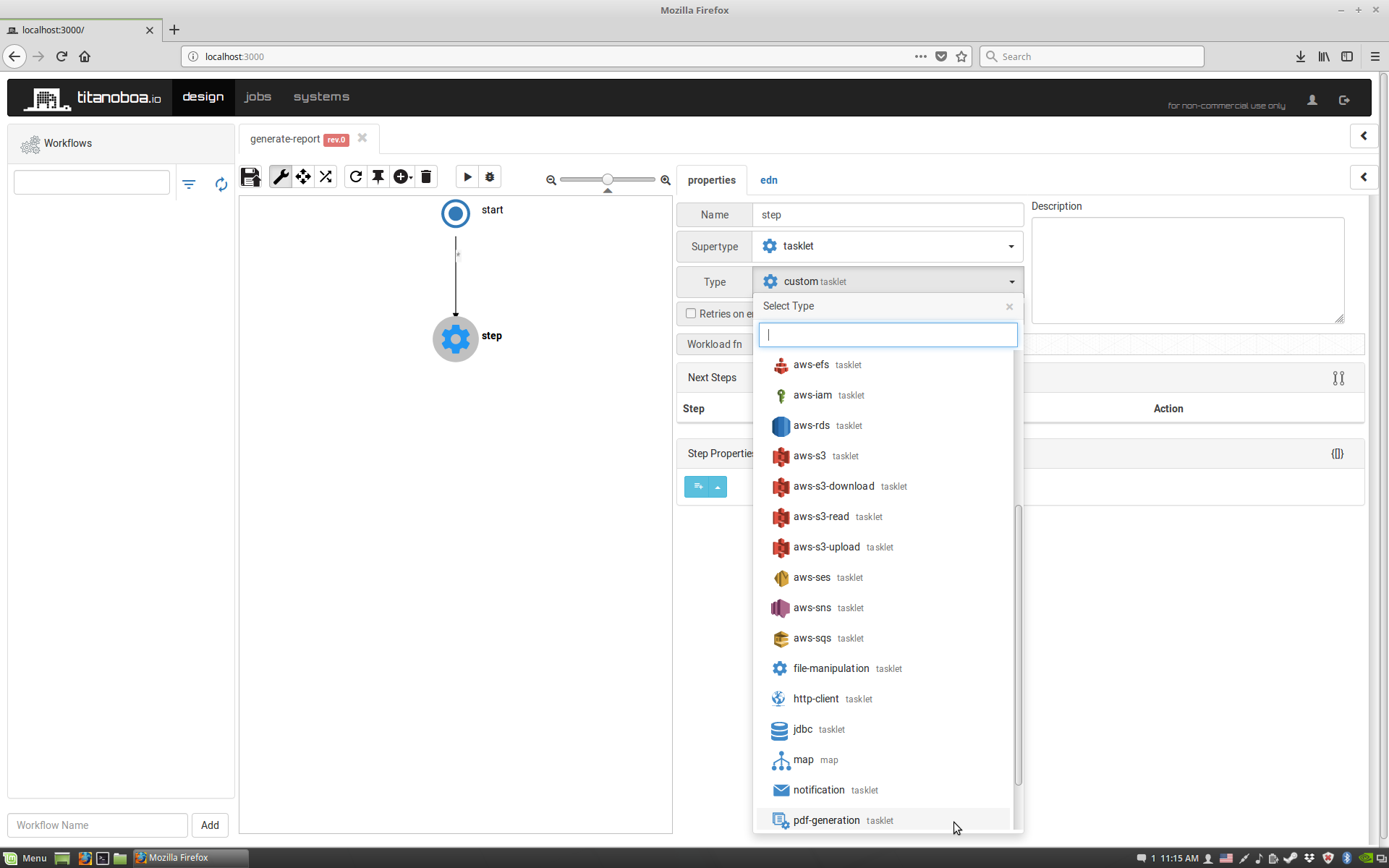Toggle the Retries on error checkbox
The height and width of the screenshot is (868, 1389).
pyautogui.click(x=691, y=313)
